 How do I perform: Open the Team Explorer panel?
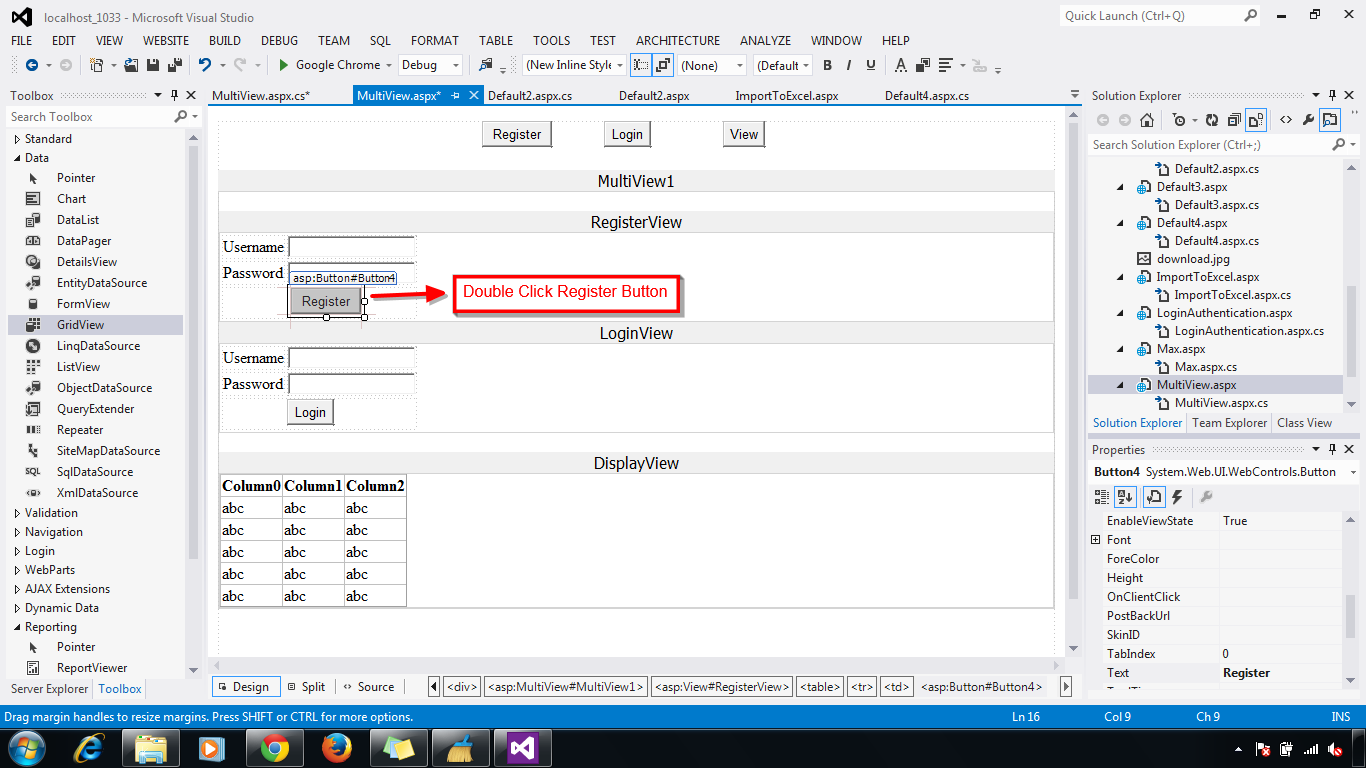coord(1228,422)
